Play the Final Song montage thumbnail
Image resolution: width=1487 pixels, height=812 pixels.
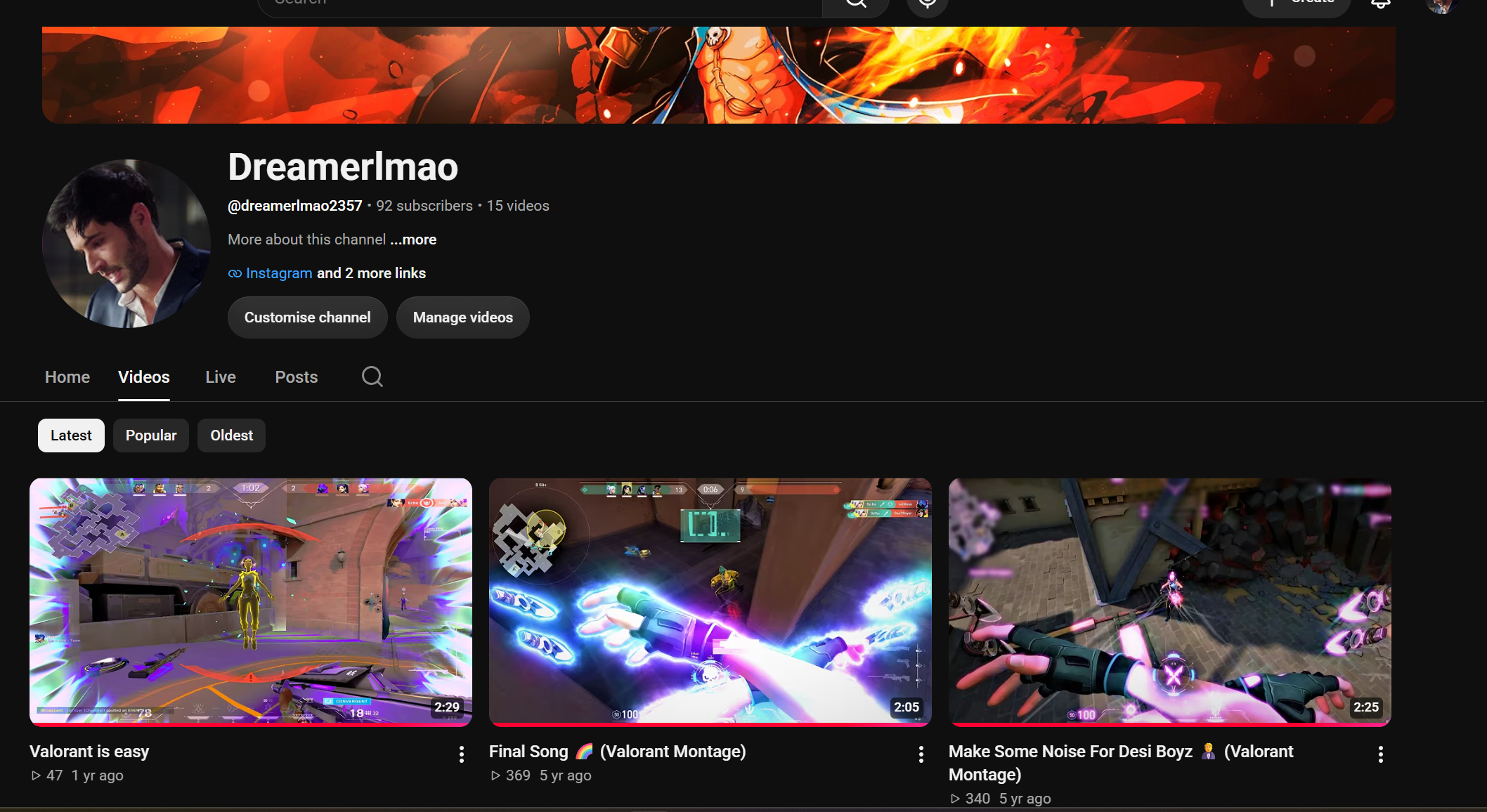(x=710, y=602)
